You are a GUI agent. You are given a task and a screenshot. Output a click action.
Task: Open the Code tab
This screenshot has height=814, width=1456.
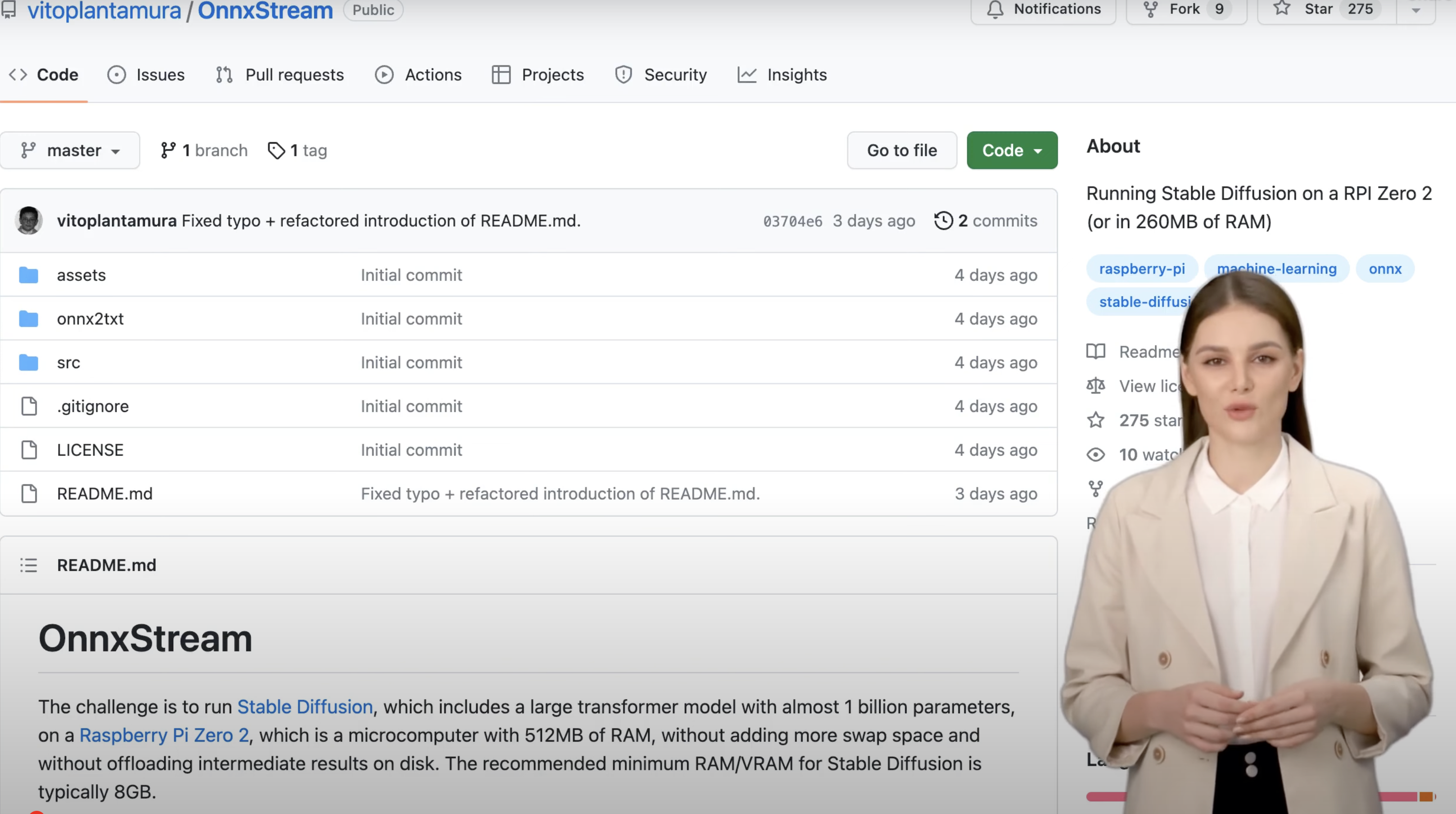pos(44,75)
